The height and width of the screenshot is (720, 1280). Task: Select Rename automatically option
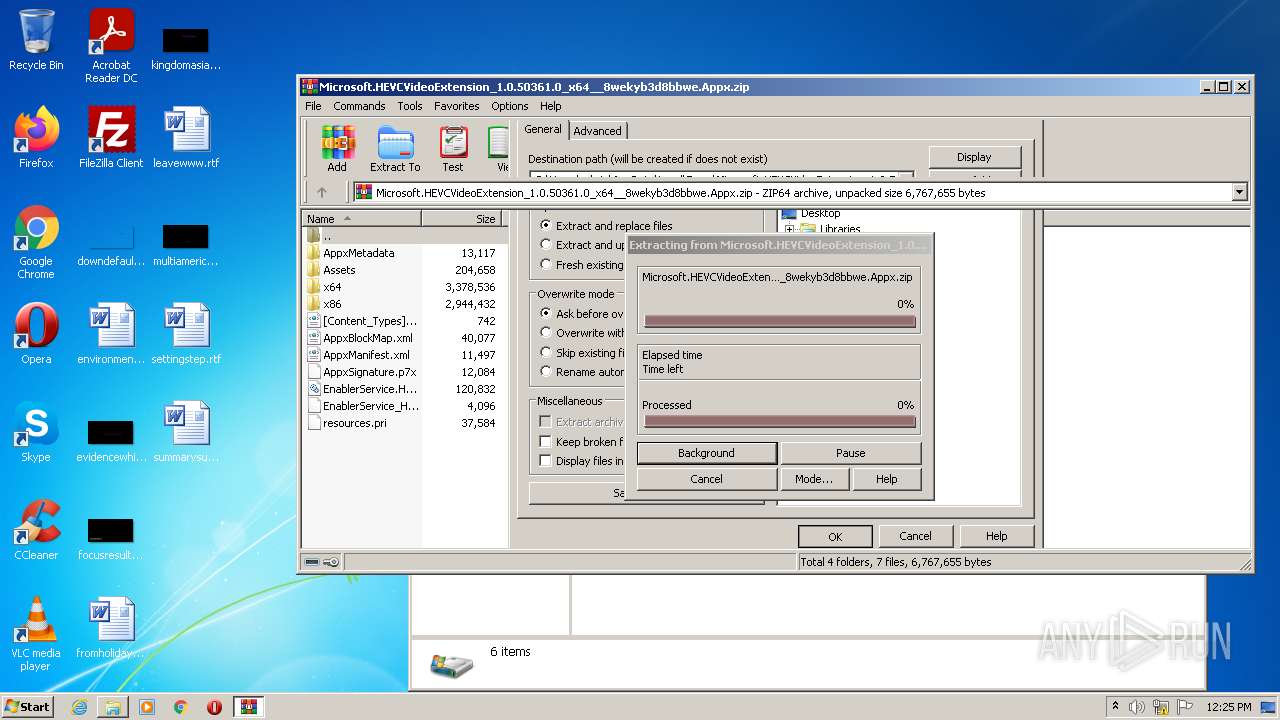pyautogui.click(x=582, y=372)
